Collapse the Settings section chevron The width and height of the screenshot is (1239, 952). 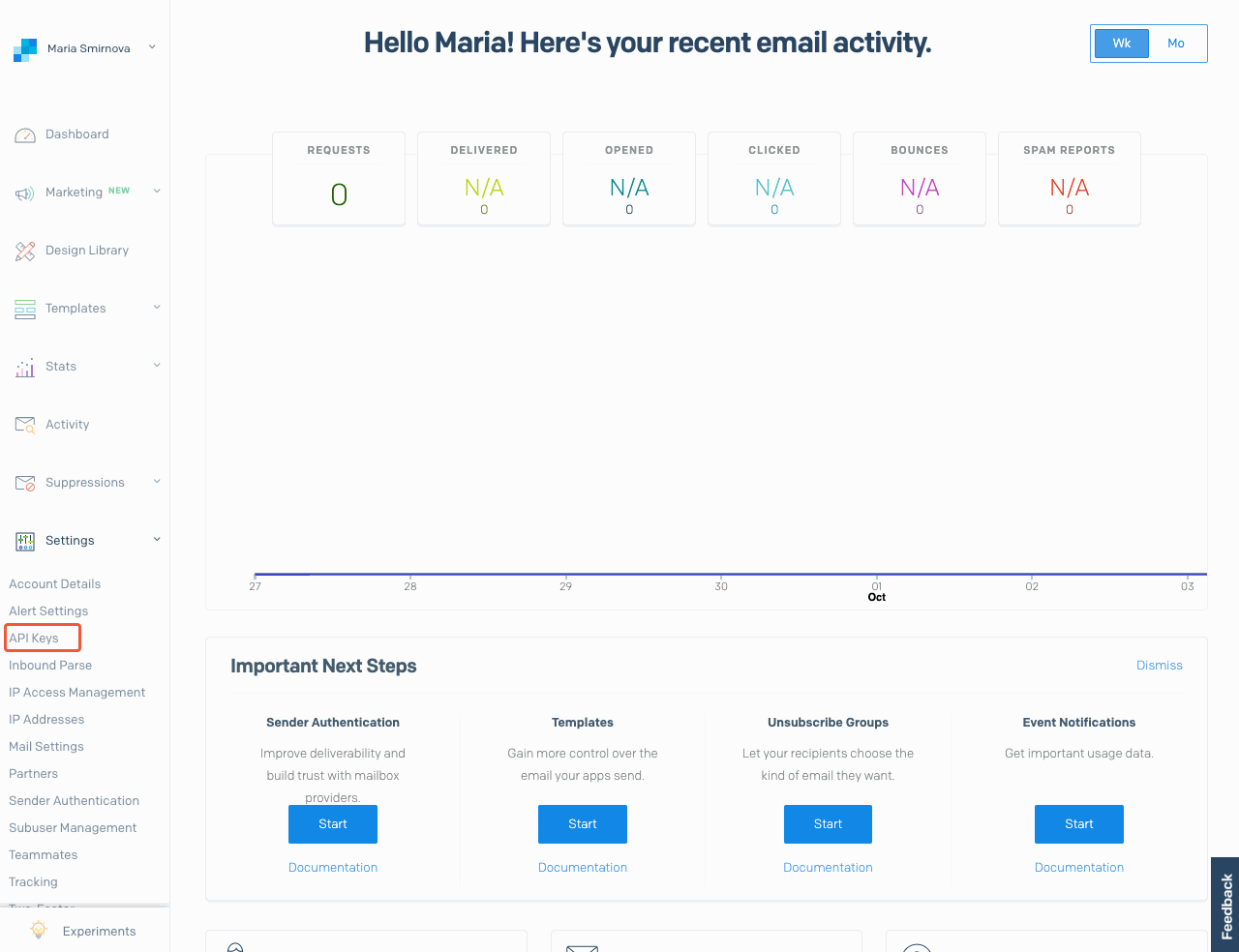tap(157, 540)
